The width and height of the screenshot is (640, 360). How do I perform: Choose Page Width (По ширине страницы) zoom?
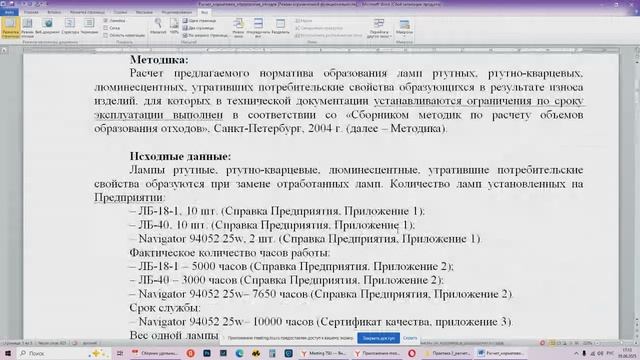[x=205, y=36]
